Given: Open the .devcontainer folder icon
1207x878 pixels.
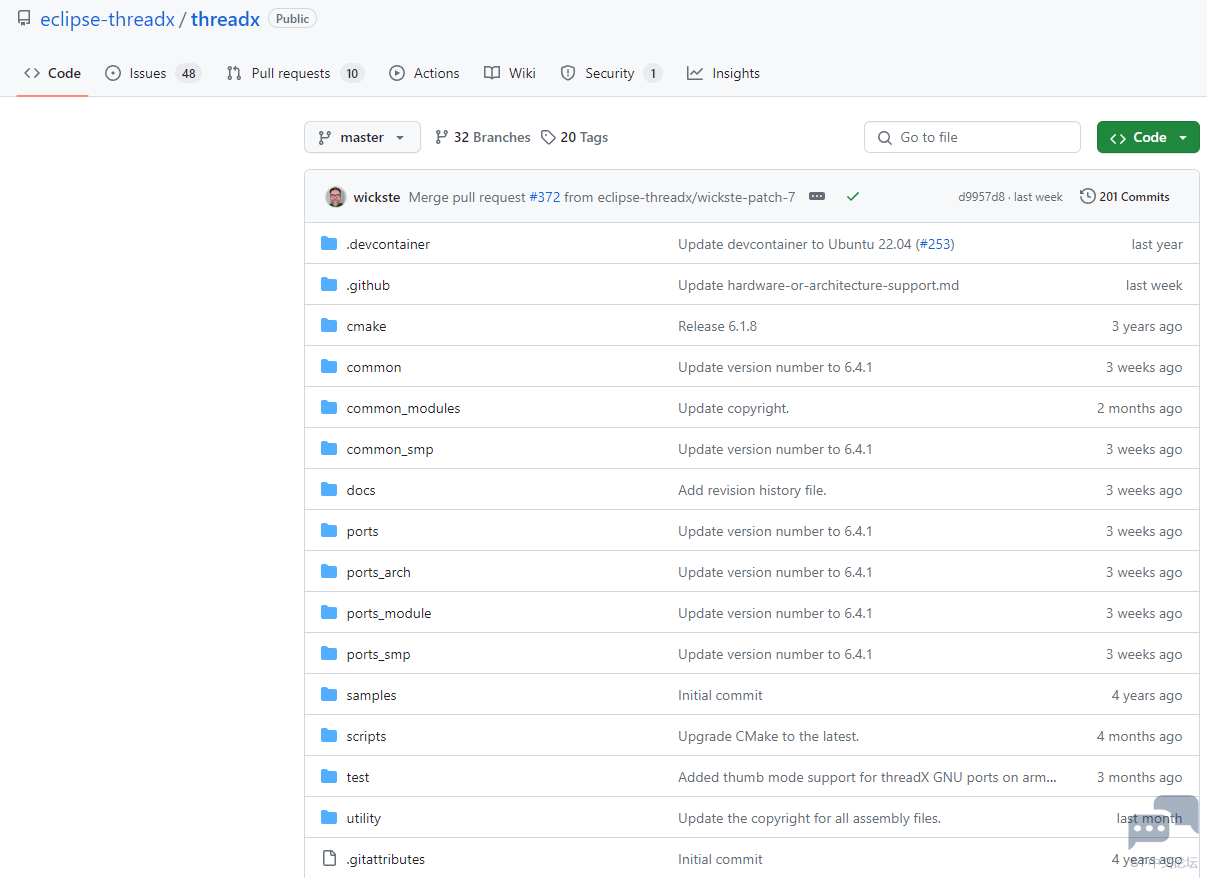Looking at the screenshot, I should pos(329,244).
